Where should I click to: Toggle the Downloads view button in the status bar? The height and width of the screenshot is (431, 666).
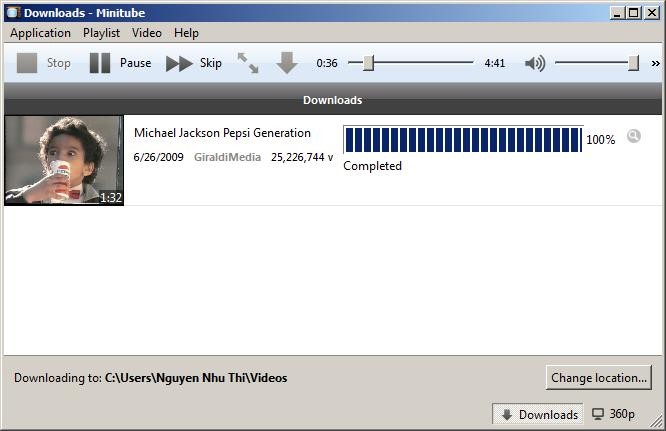pyautogui.click(x=539, y=414)
